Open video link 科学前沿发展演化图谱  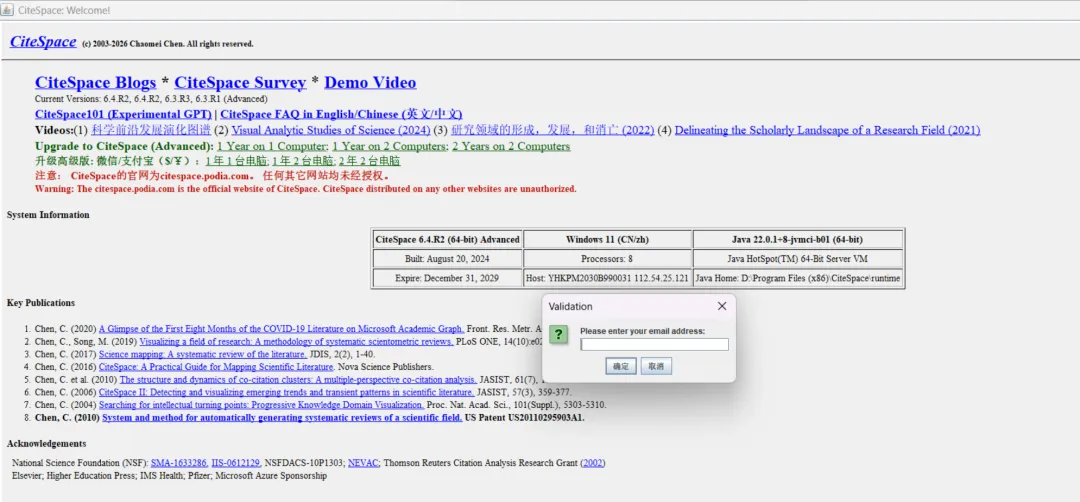click(x=151, y=130)
